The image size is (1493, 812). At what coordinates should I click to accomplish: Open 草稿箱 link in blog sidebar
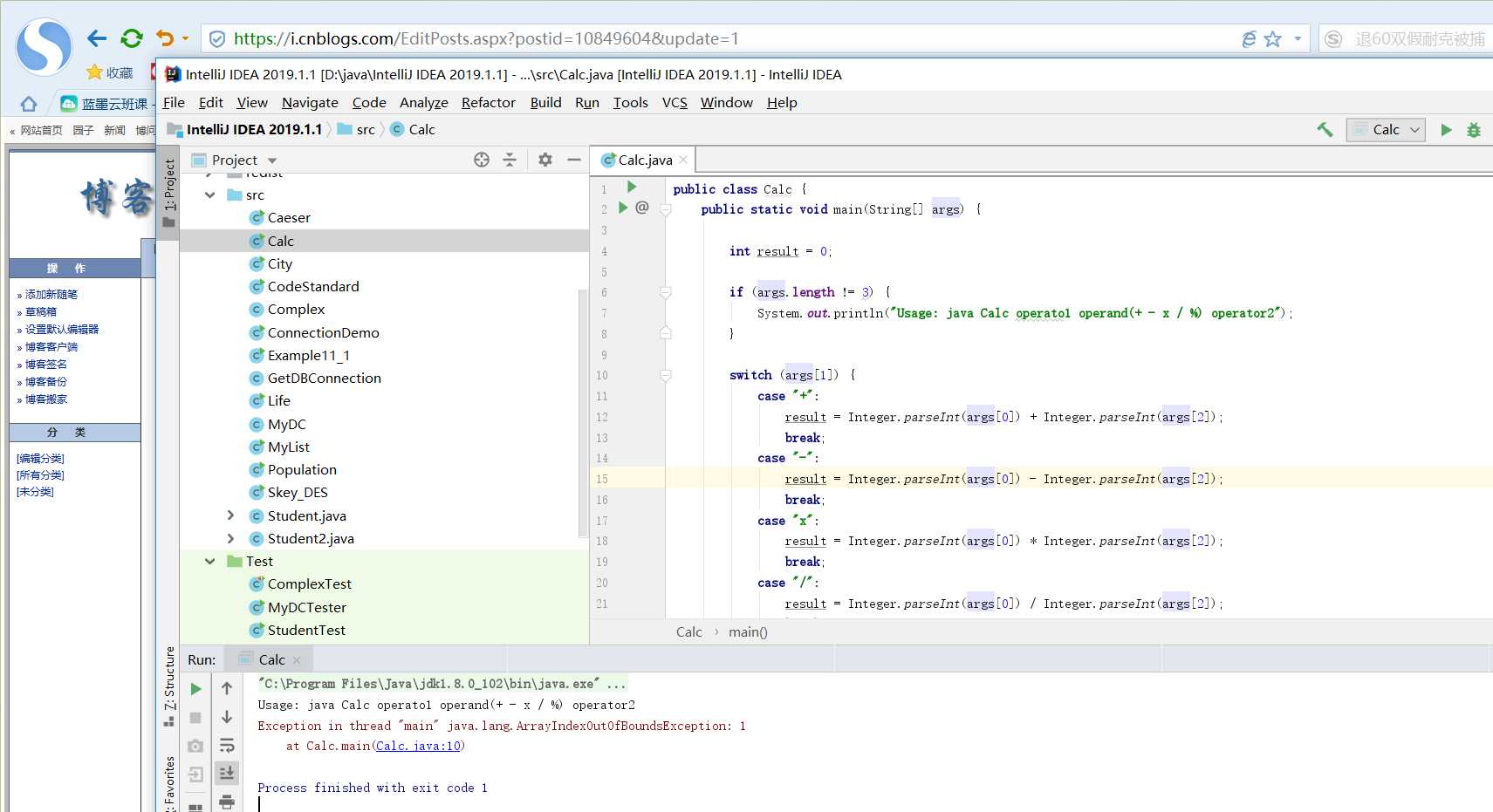40,312
